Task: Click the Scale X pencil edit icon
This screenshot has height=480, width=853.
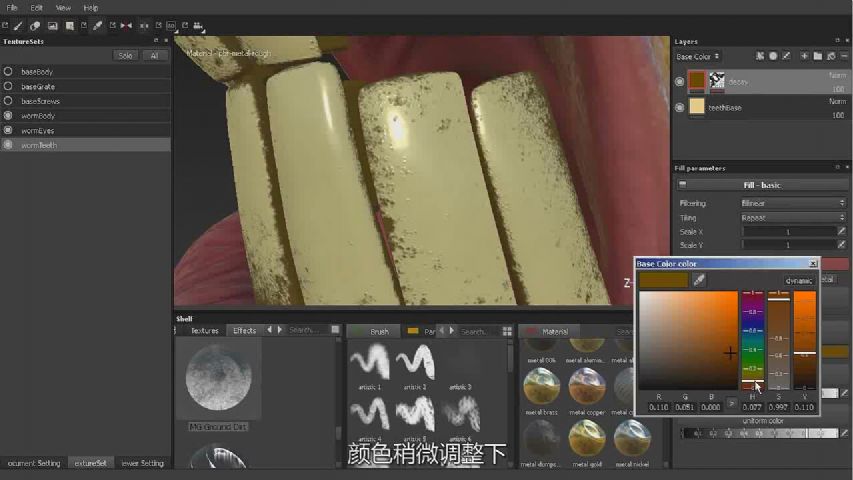Action: pos(842,231)
